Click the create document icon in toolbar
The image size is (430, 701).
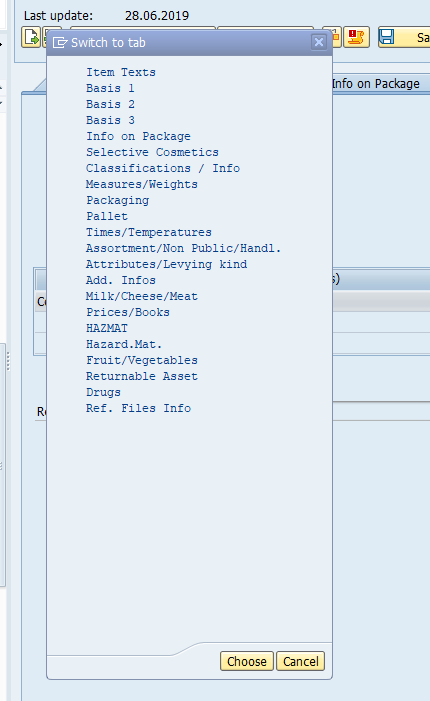[x=31, y=37]
